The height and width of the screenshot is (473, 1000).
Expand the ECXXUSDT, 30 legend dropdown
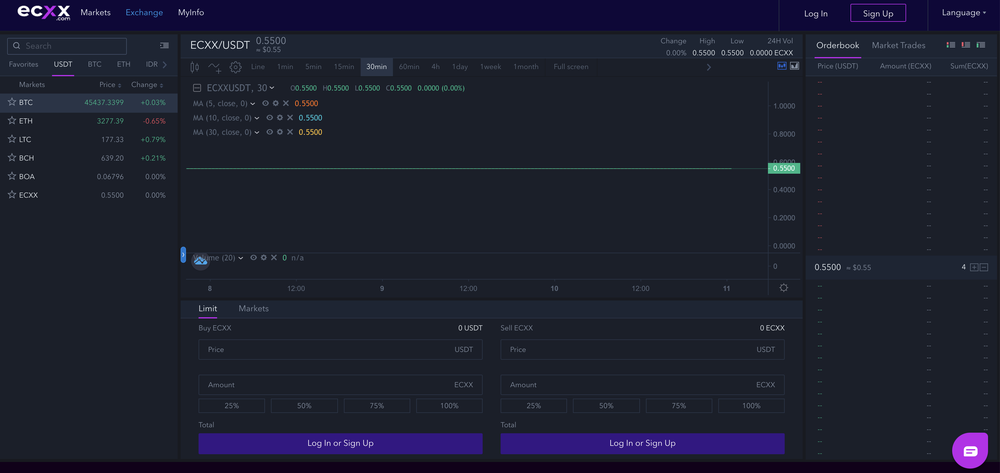(272, 88)
